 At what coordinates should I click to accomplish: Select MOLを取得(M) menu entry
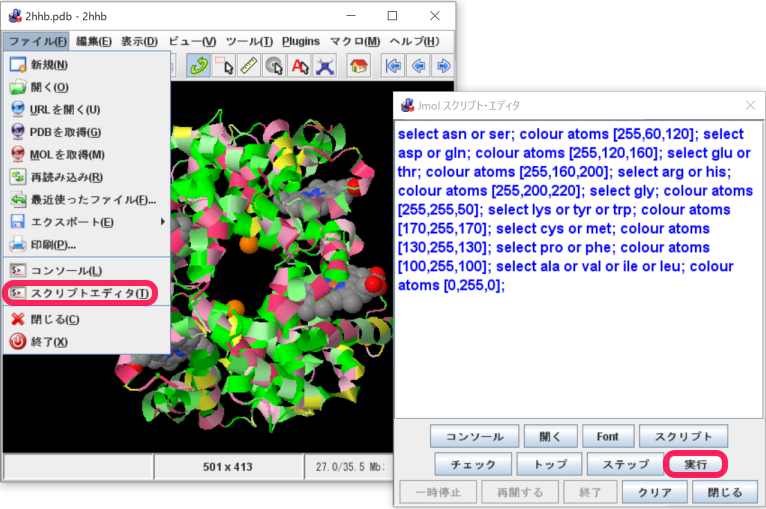86,154
